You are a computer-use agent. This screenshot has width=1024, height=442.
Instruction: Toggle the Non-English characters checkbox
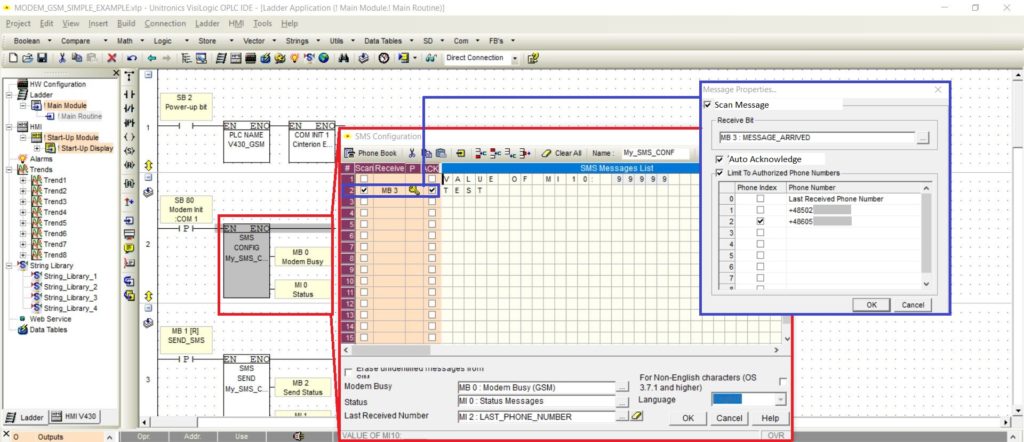click(x=783, y=381)
